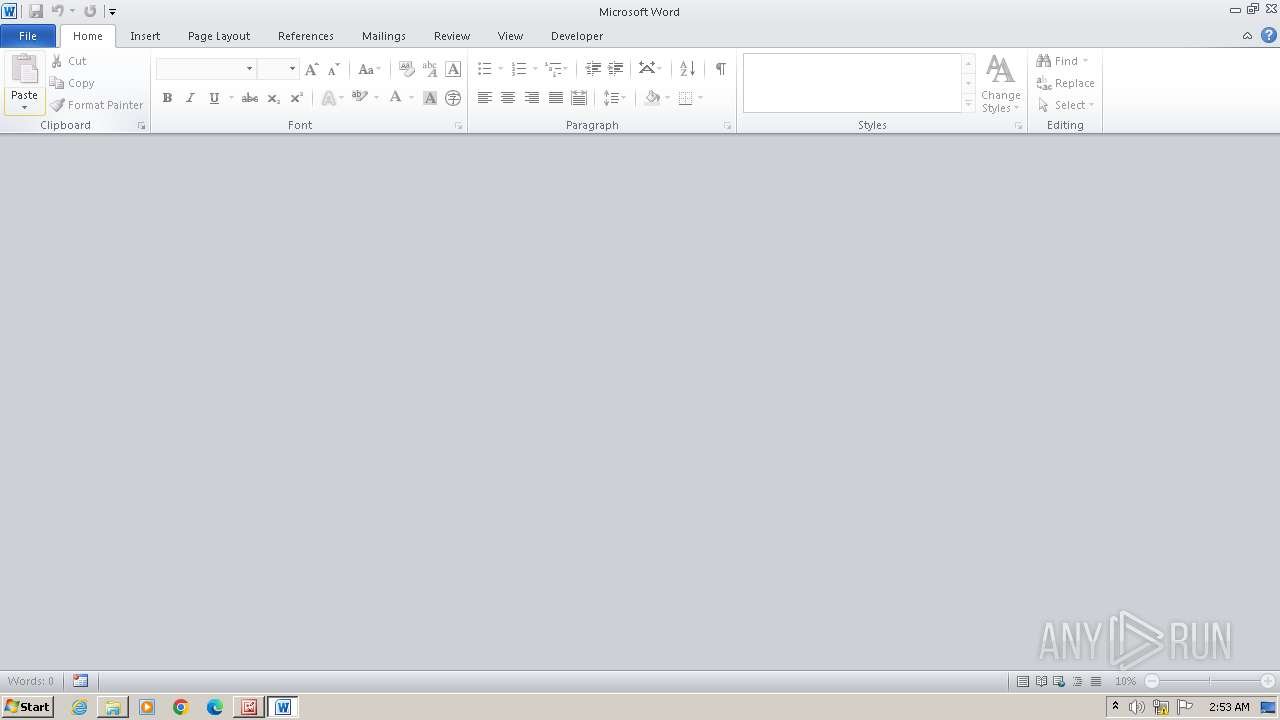Open the font name dropdown
Image resolution: width=1280 pixels, height=720 pixels.
[x=249, y=69]
